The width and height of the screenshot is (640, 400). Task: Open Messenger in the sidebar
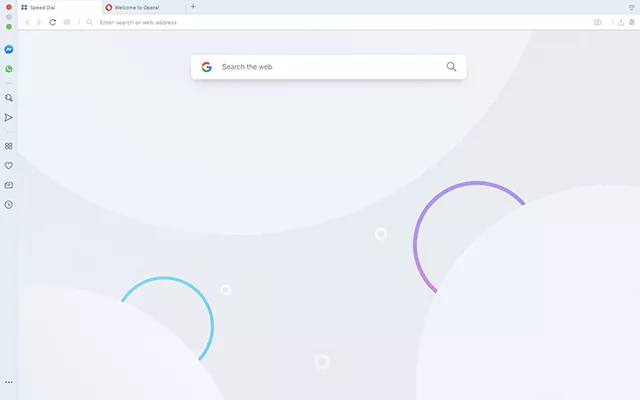(x=9, y=49)
